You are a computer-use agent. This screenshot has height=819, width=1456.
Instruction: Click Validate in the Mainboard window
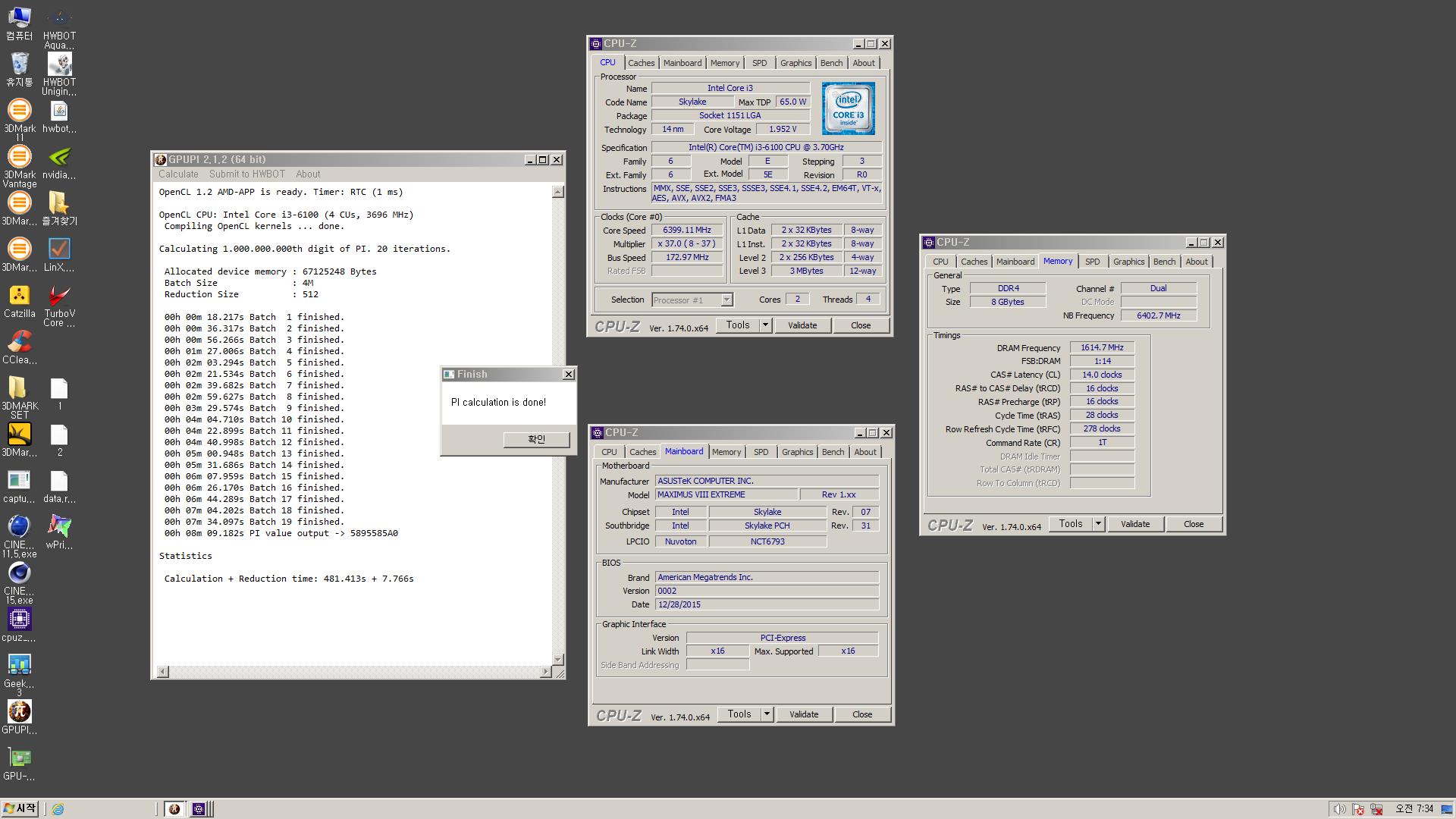[803, 714]
